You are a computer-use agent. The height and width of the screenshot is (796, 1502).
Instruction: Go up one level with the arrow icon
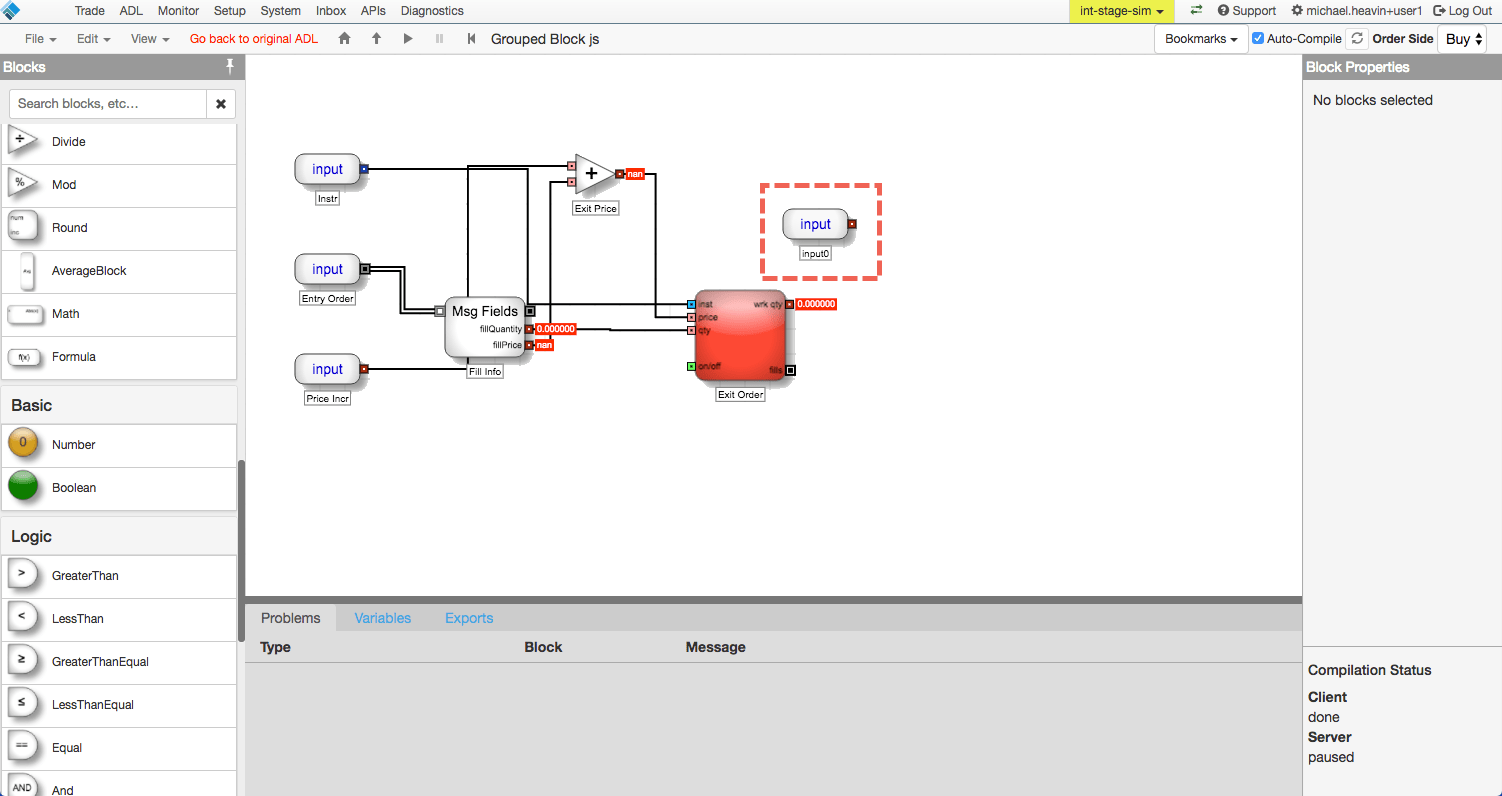tap(377, 39)
